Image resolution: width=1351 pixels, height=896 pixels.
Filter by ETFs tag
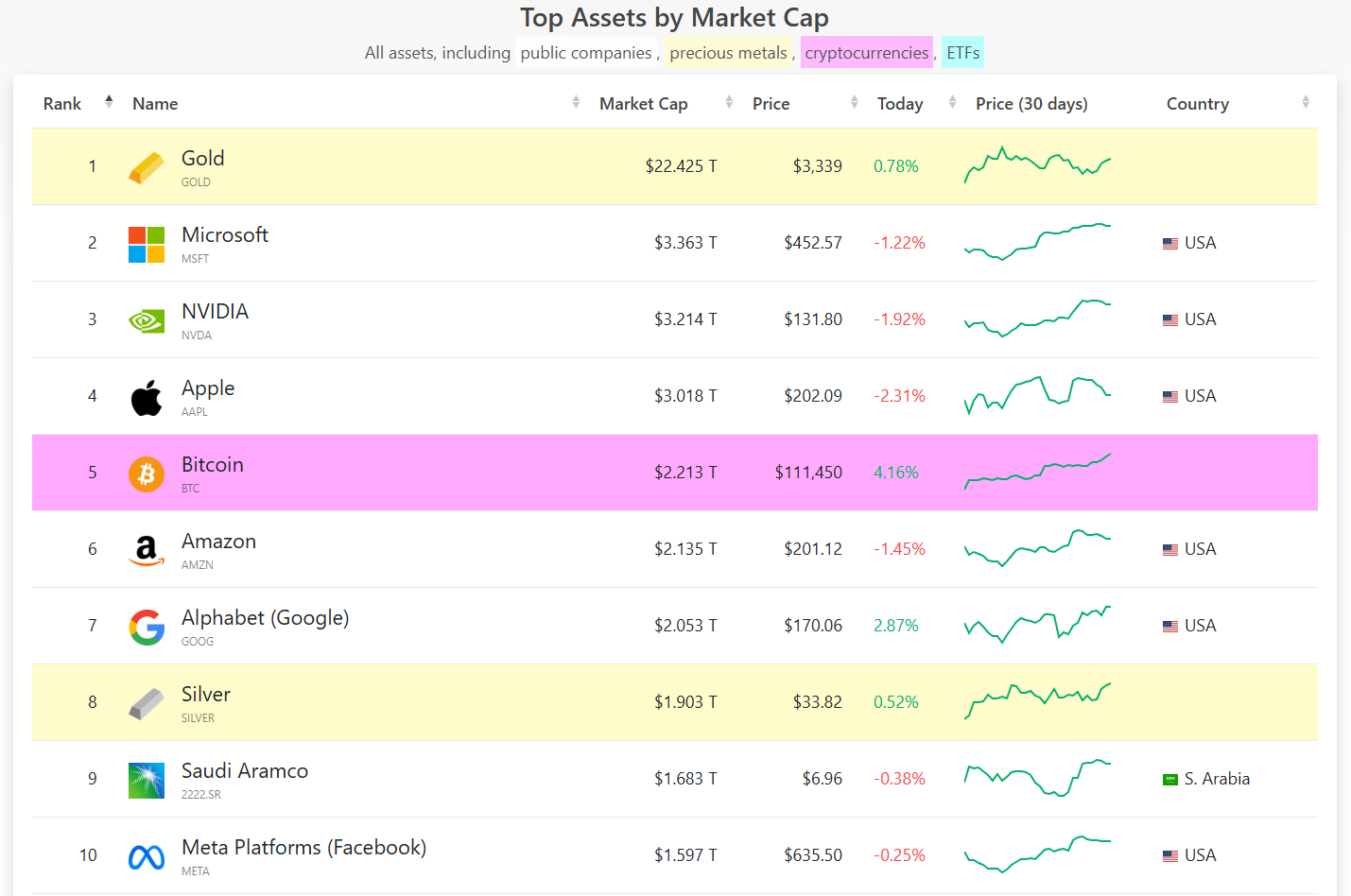[x=962, y=53]
